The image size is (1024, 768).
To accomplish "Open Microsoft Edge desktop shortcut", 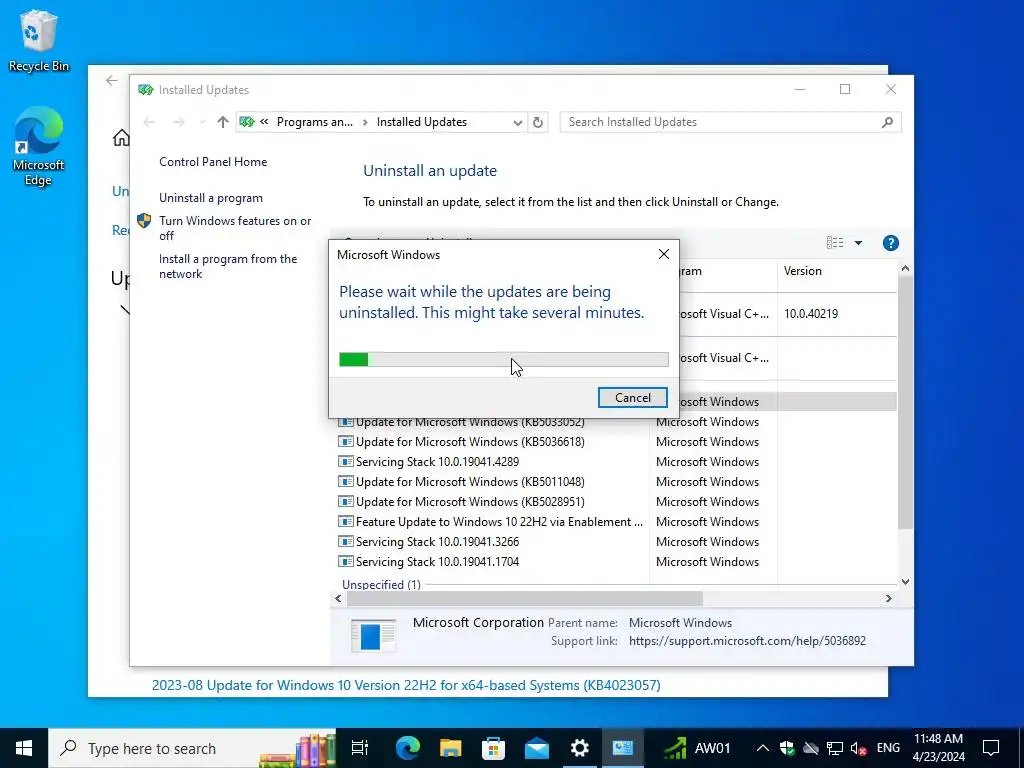I will [38, 146].
